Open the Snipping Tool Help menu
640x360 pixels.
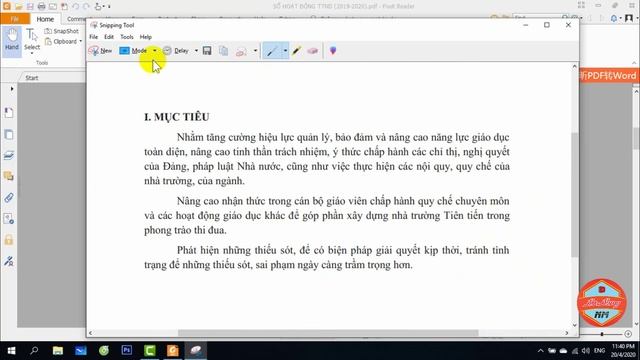[x=146, y=37]
